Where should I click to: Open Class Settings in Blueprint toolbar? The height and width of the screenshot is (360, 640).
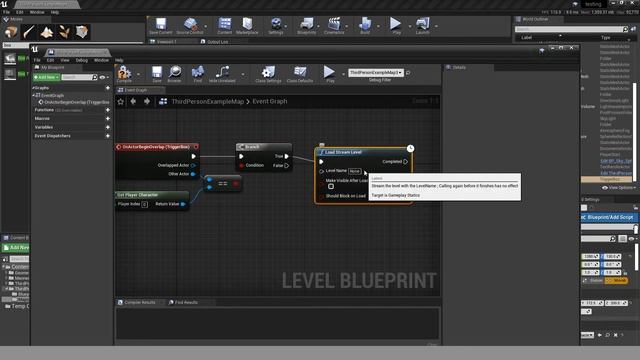point(268,73)
